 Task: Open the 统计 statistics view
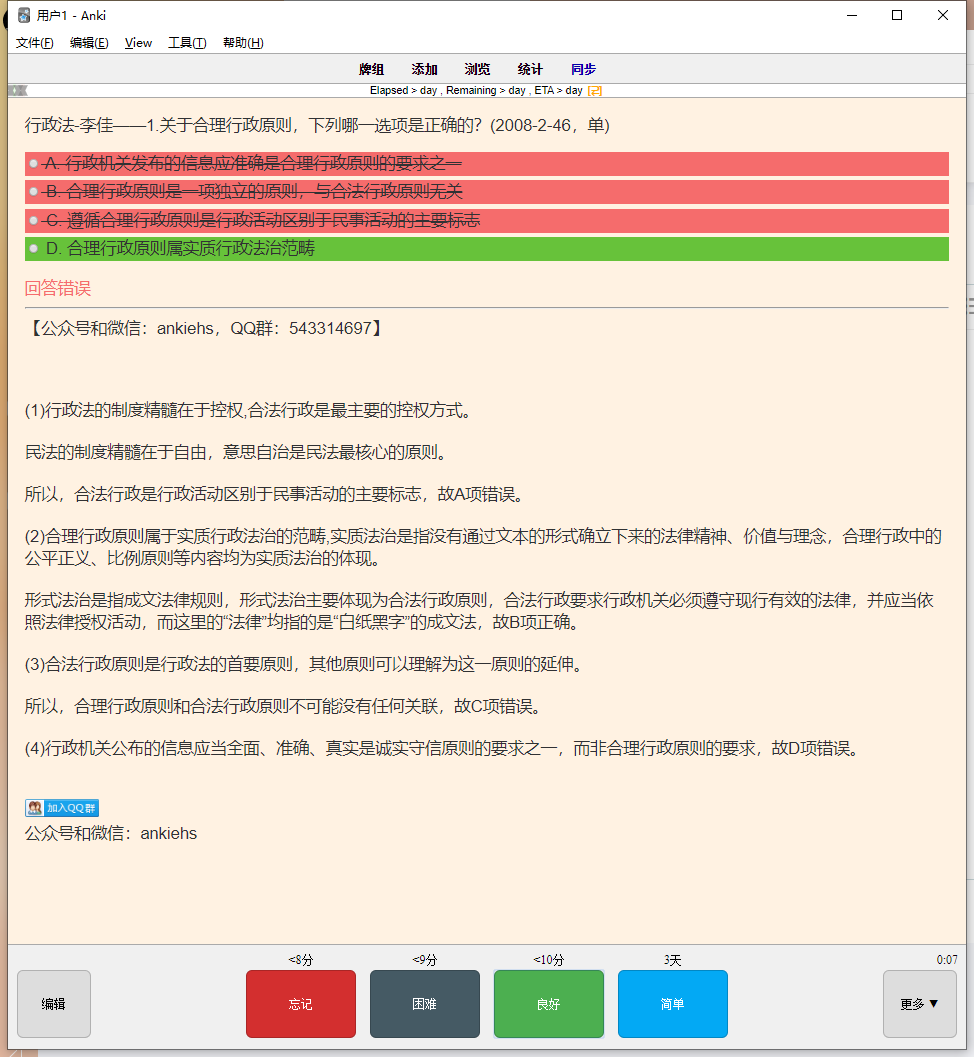[x=530, y=69]
